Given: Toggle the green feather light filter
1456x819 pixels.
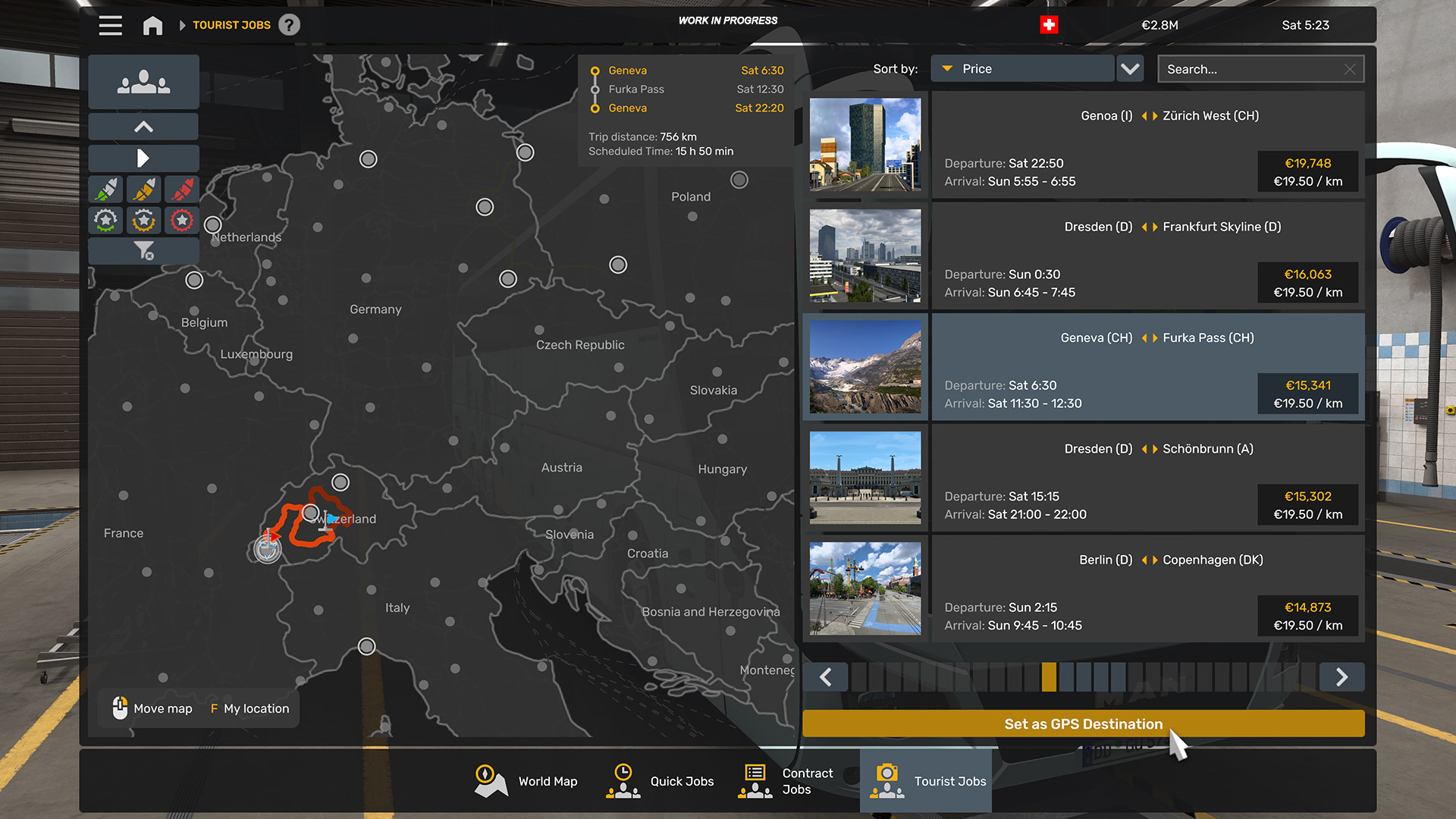Looking at the screenshot, I should click(106, 189).
